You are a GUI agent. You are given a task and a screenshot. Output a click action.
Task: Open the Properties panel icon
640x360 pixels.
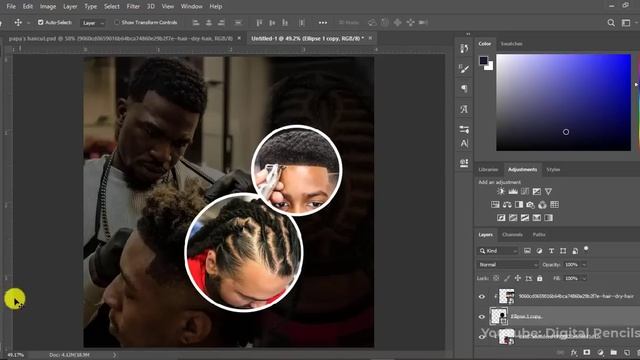(464, 130)
